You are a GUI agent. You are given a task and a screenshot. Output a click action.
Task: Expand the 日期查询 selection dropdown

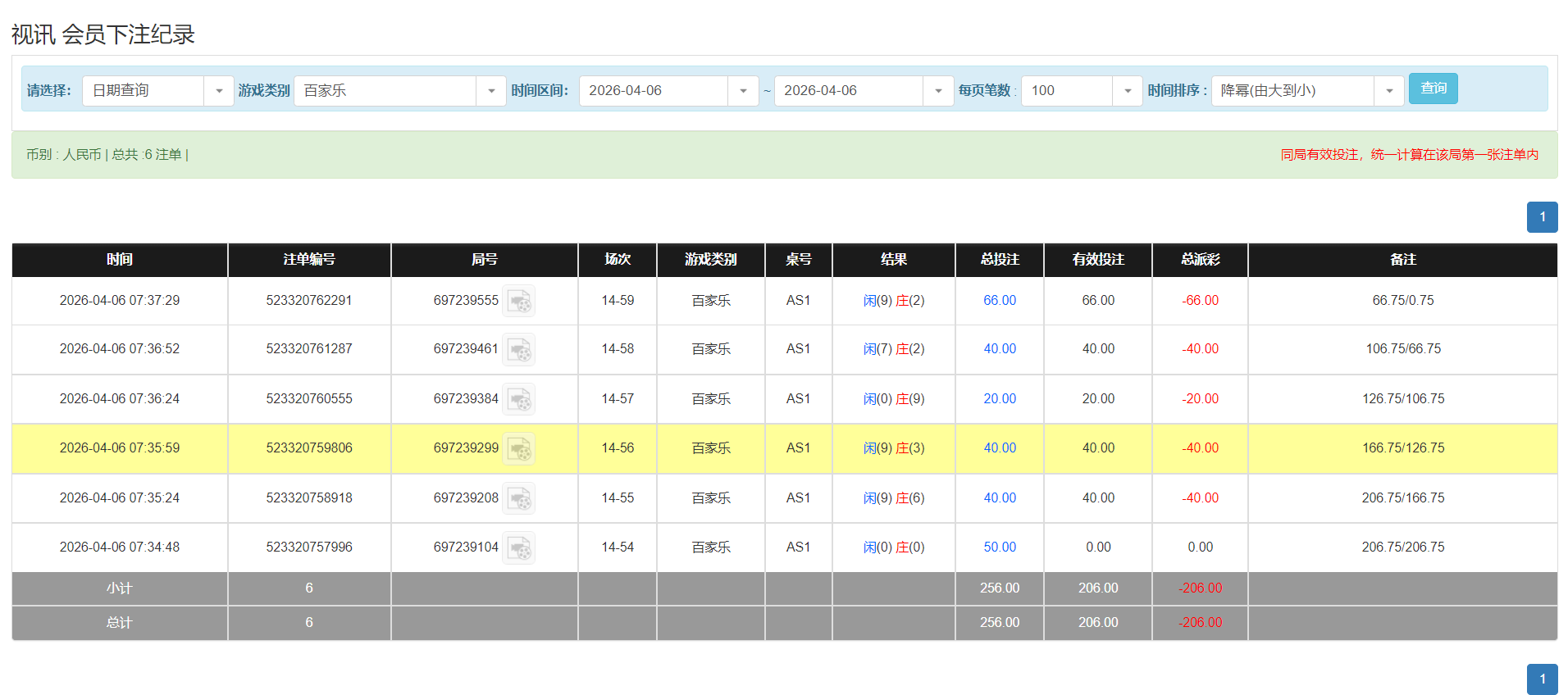click(x=218, y=91)
